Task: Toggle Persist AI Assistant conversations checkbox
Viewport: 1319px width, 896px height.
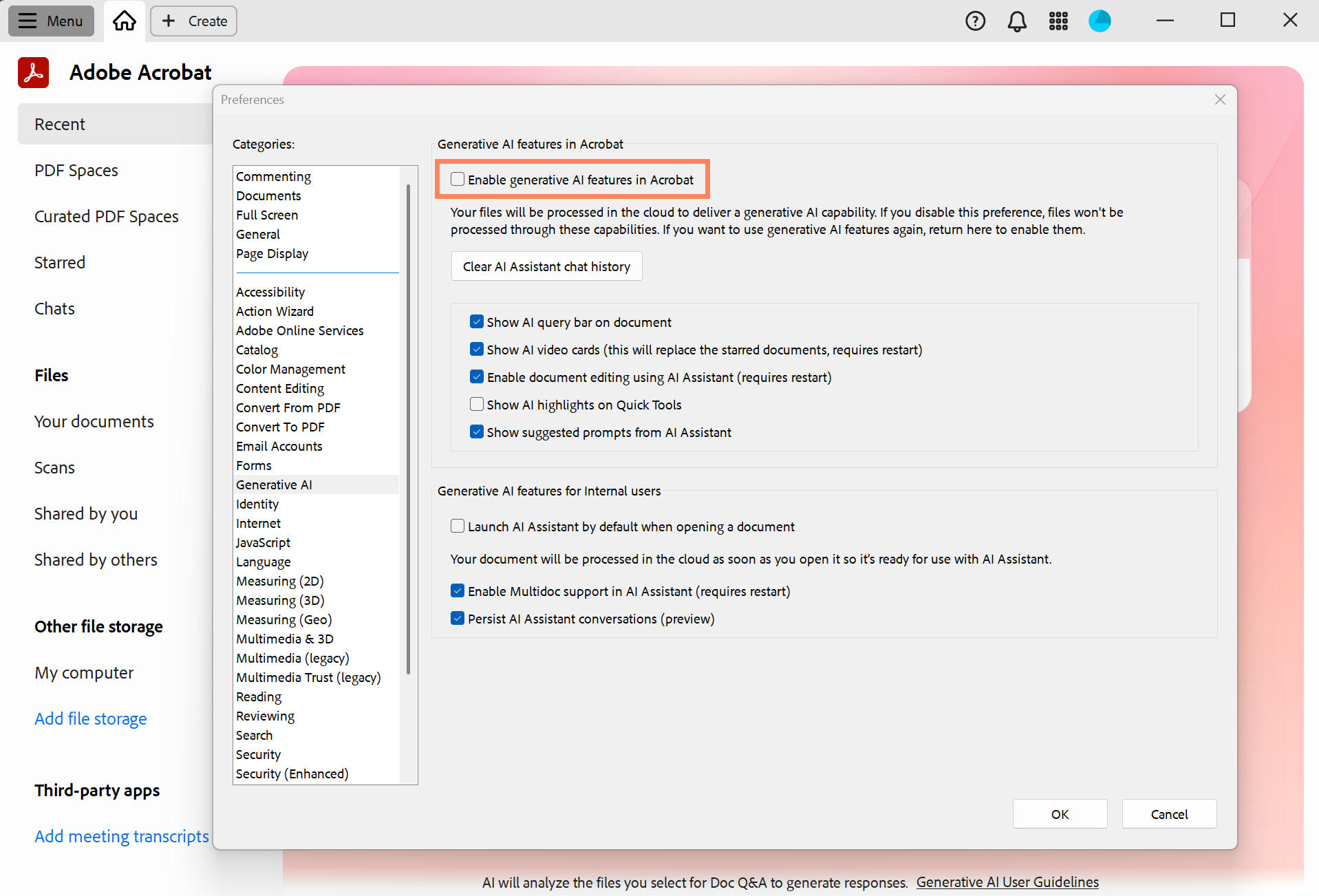Action: point(458,619)
